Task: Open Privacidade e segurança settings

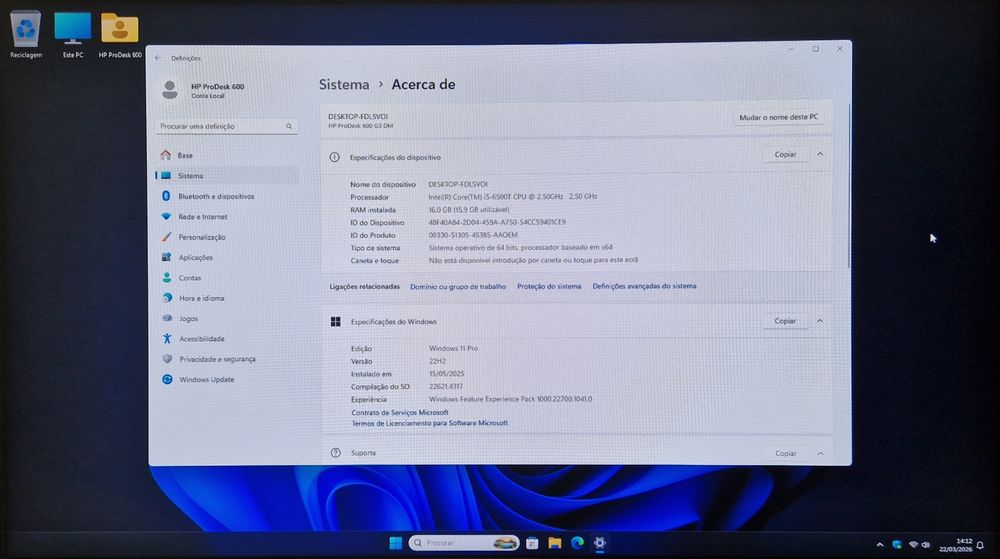Action: 217,359
